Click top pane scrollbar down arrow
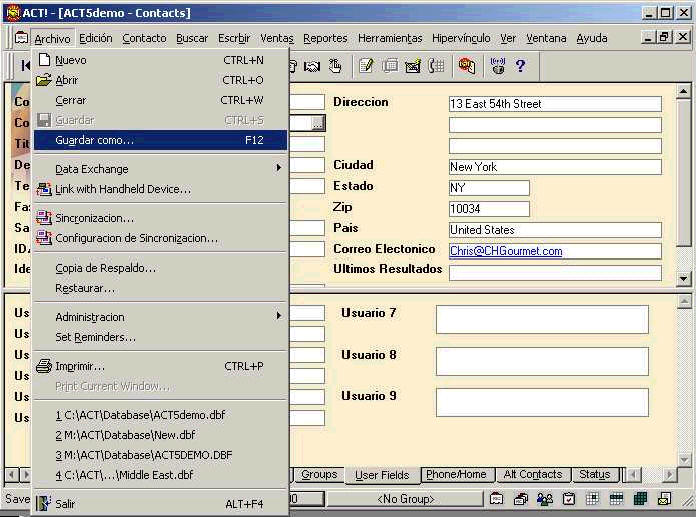Viewport: 696px width, 517px height. pos(683,279)
